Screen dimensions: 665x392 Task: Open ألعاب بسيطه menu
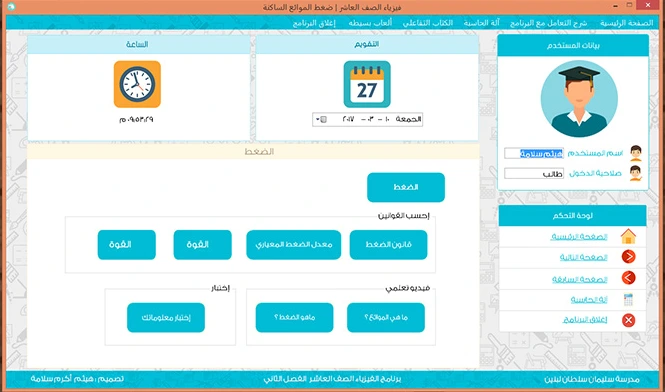click(x=370, y=23)
